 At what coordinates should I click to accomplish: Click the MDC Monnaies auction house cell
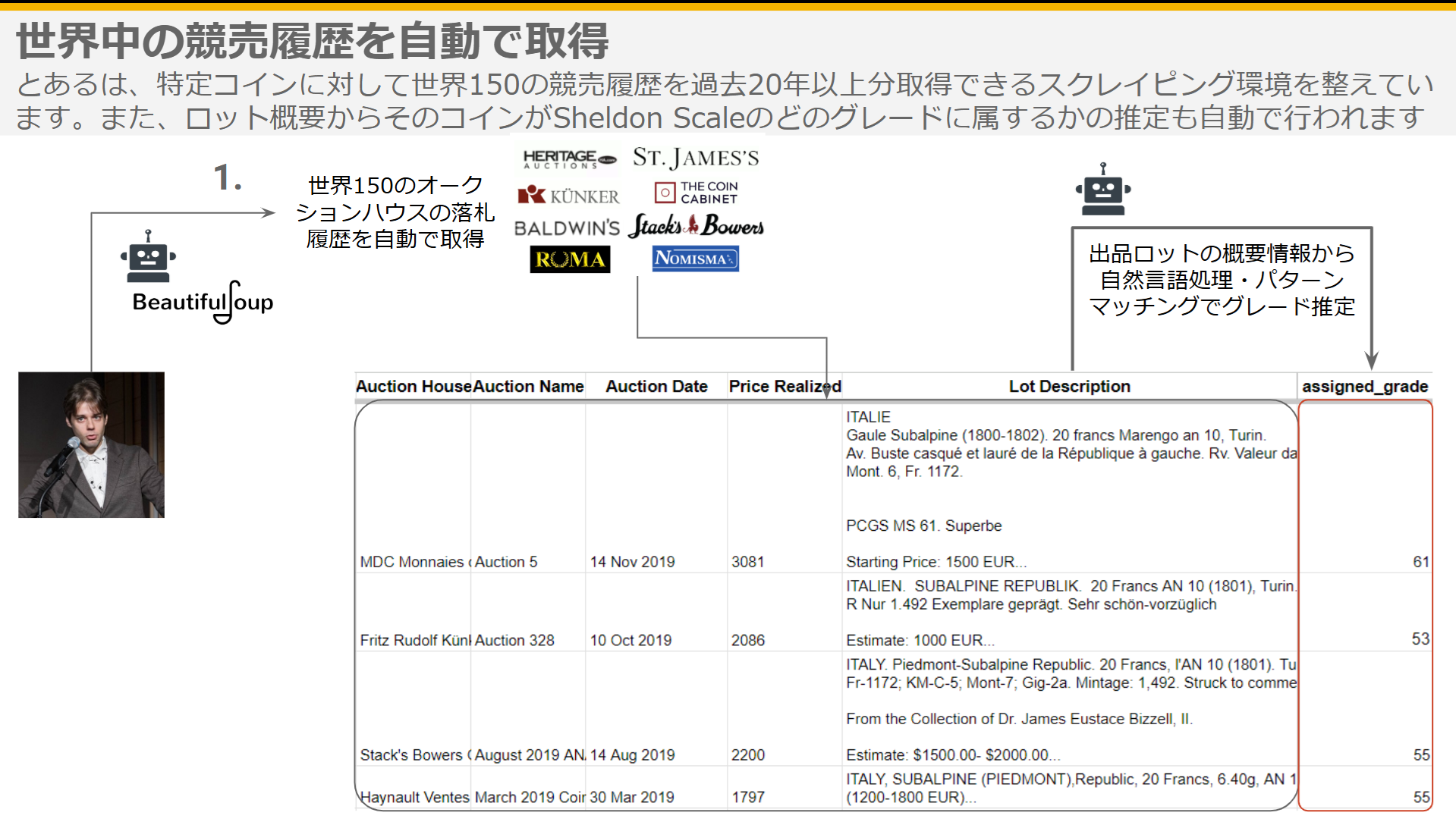click(414, 562)
